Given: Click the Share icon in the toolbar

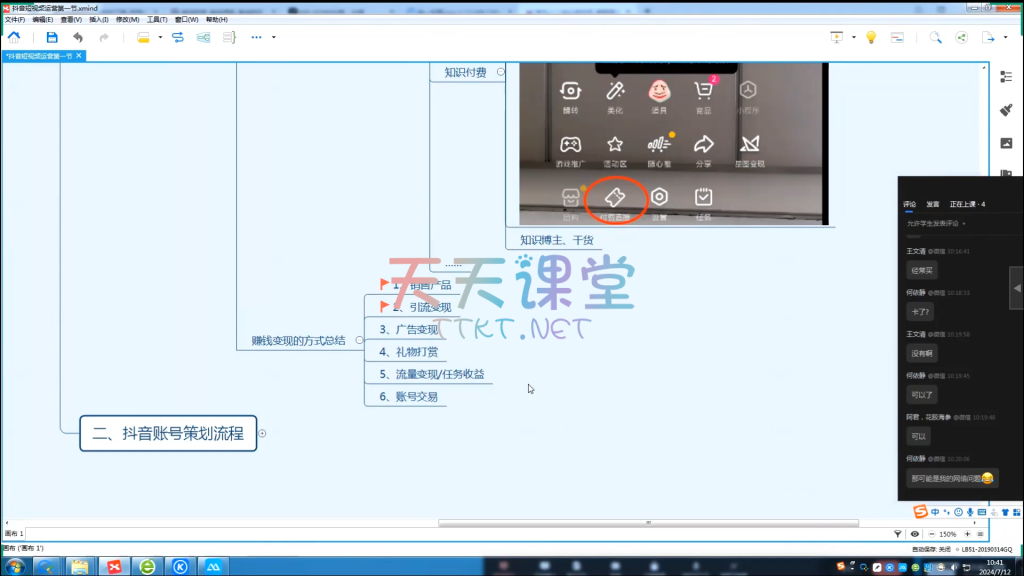Looking at the screenshot, I should tap(962, 37).
